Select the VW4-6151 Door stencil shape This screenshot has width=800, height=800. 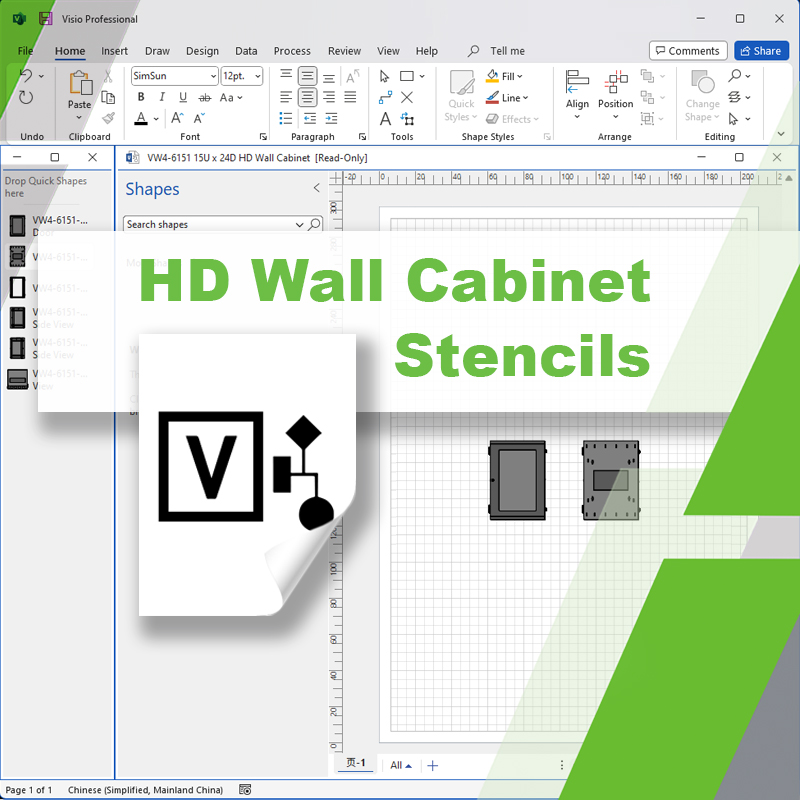point(17,225)
